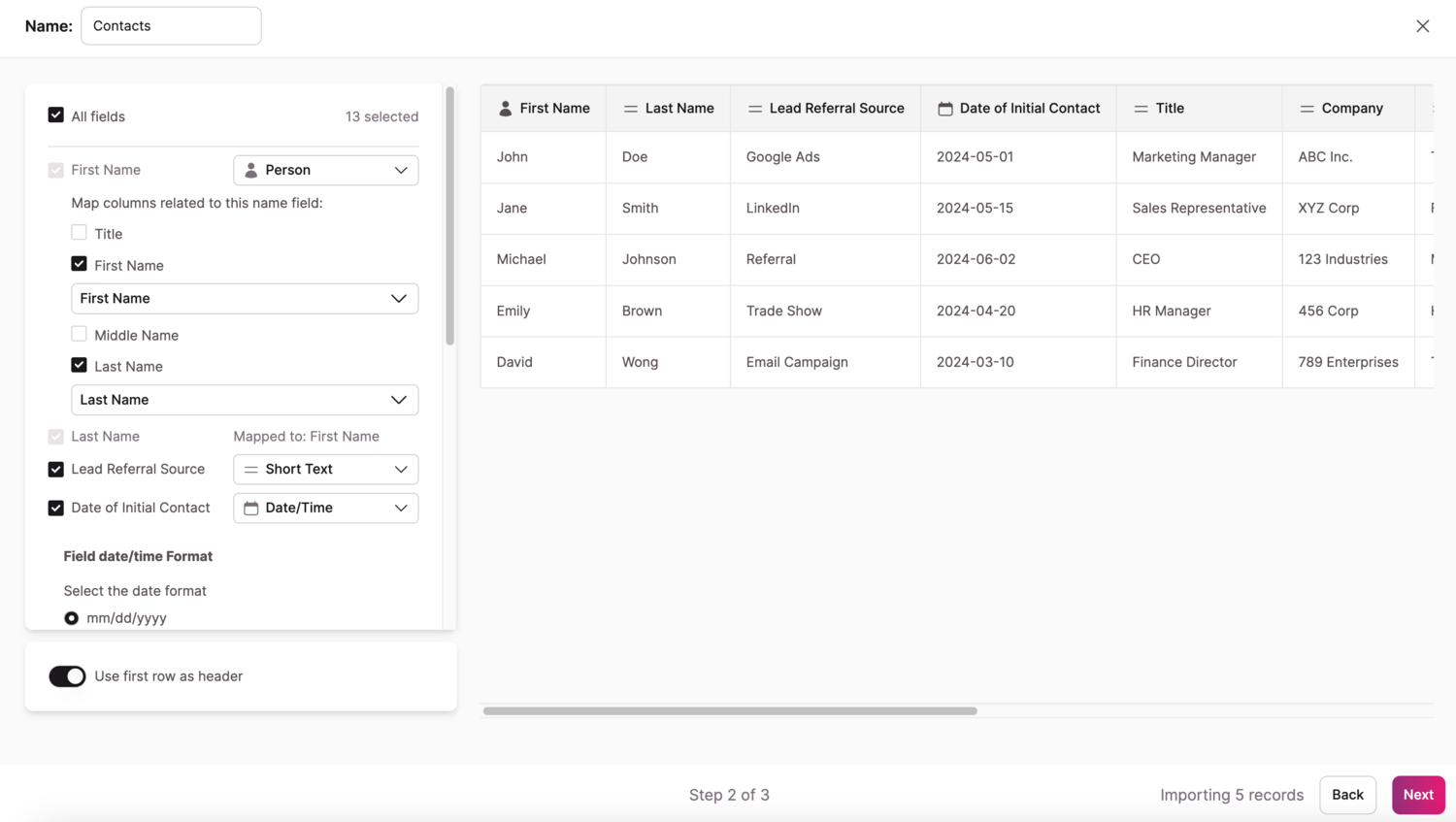Click the person icon in First Name column header
Viewport: 1456px width, 822px height.
pos(505,109)
